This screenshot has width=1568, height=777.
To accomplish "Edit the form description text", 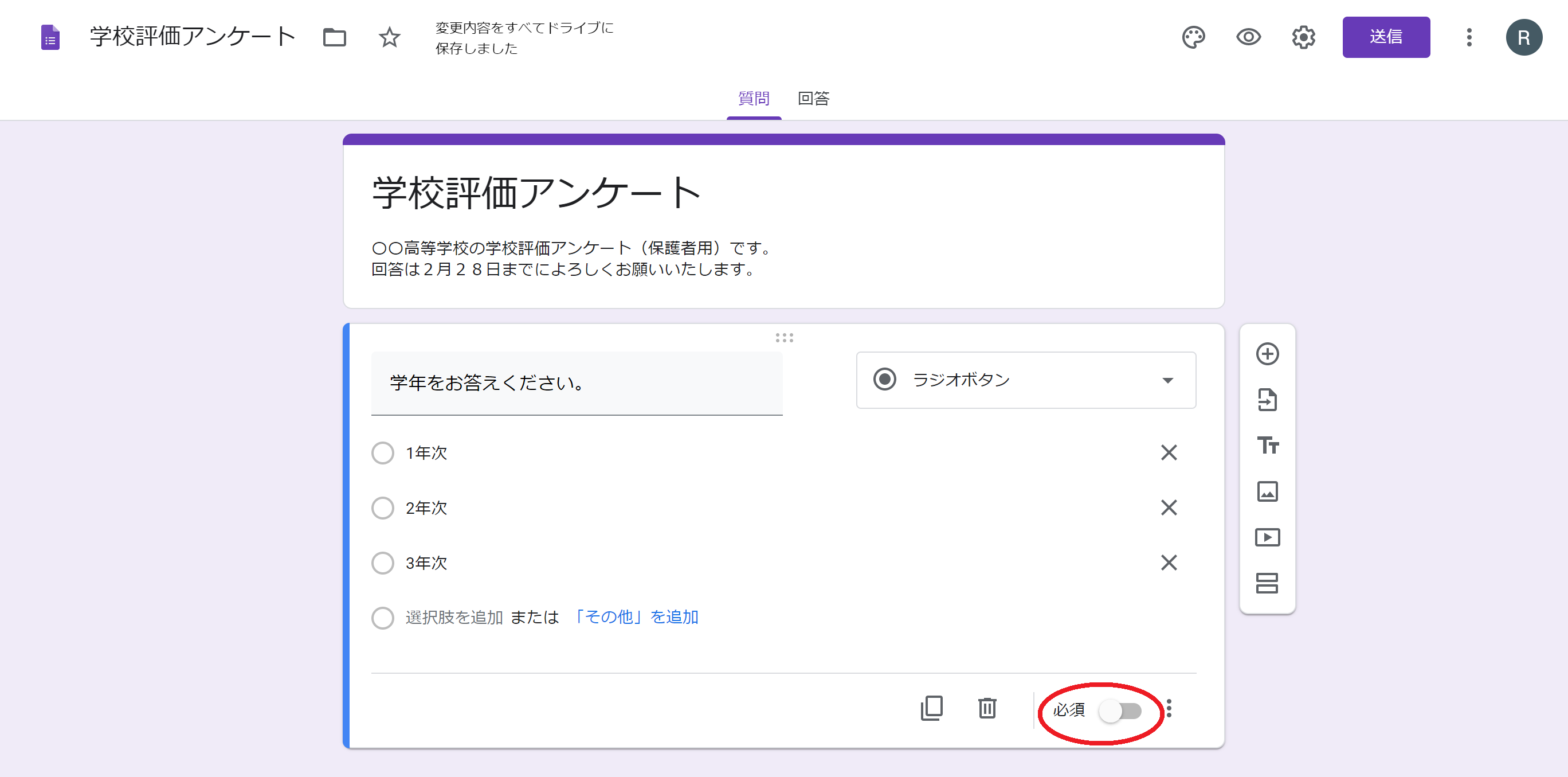I will point(571,258).
